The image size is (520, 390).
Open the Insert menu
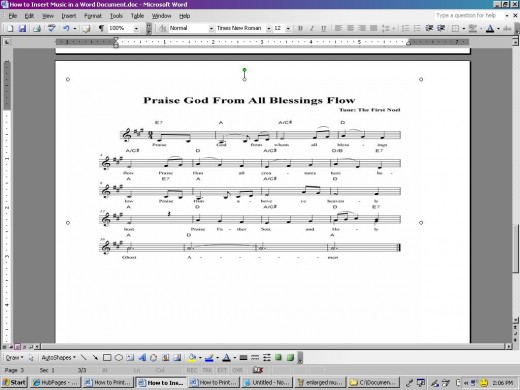69,16
